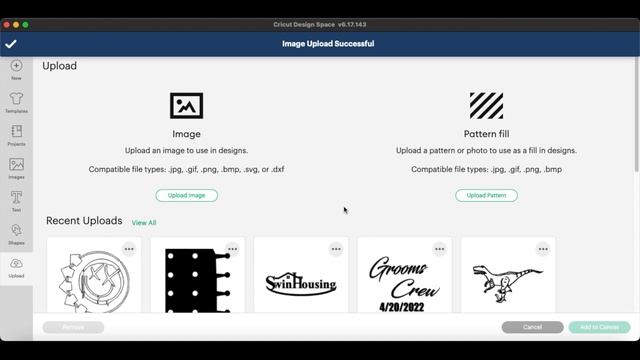Open options menu on smiley gear upload
Screen dimensions: 640x360
pos(129,249)
